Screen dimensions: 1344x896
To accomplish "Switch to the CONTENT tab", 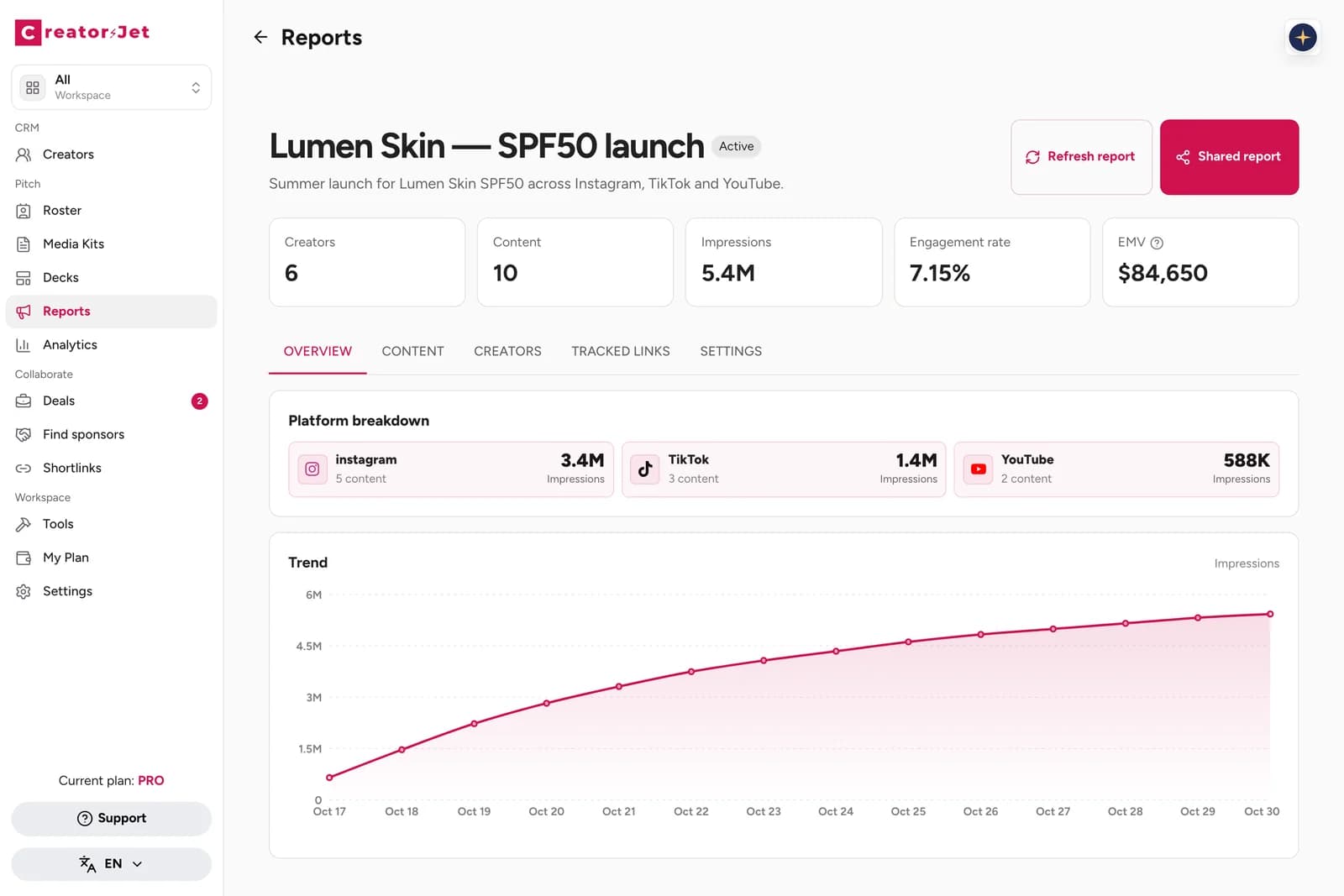I will 412,352.
